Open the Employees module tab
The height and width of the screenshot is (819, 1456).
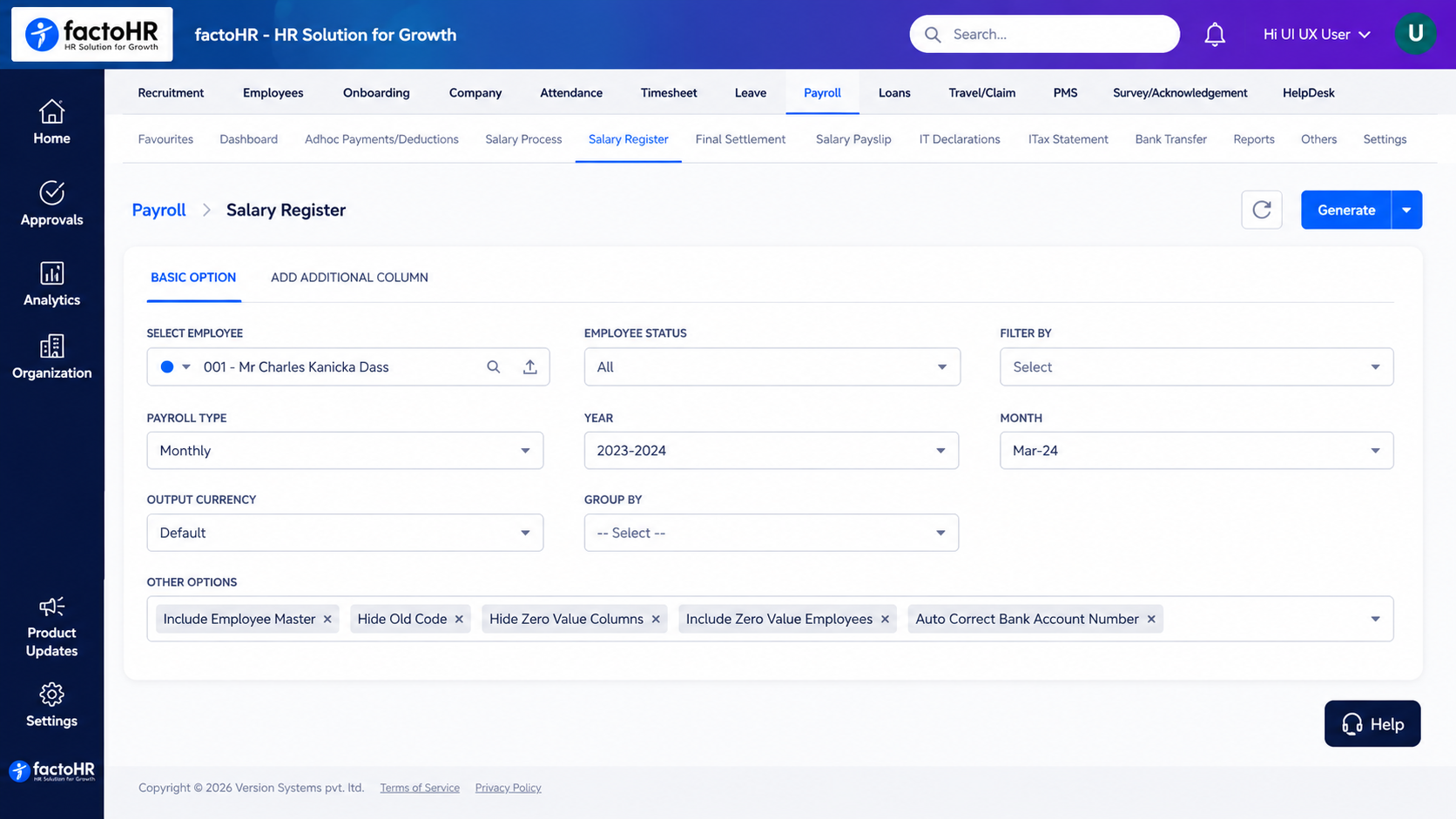click(273, 93)
